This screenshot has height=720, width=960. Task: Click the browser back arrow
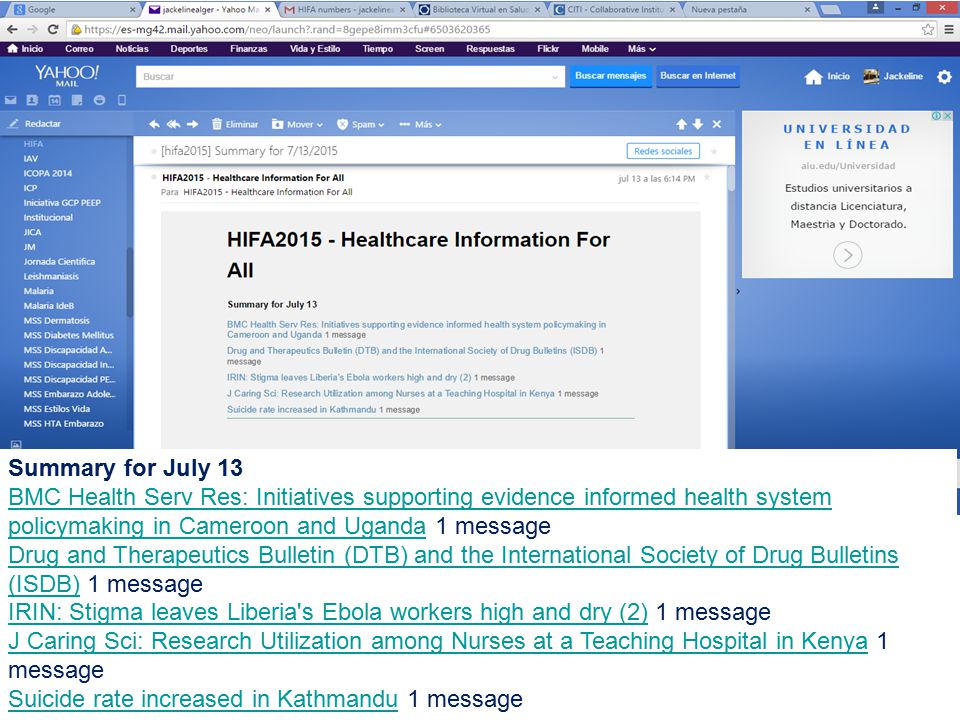(x=12, y=29)
